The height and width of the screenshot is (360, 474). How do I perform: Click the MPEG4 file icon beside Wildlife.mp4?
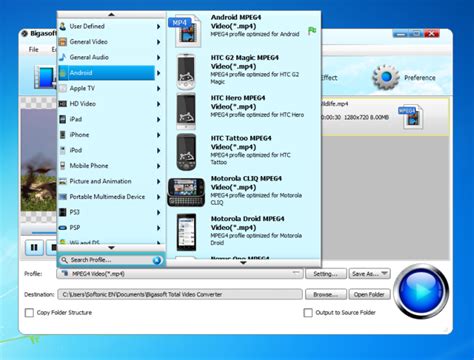411,117
